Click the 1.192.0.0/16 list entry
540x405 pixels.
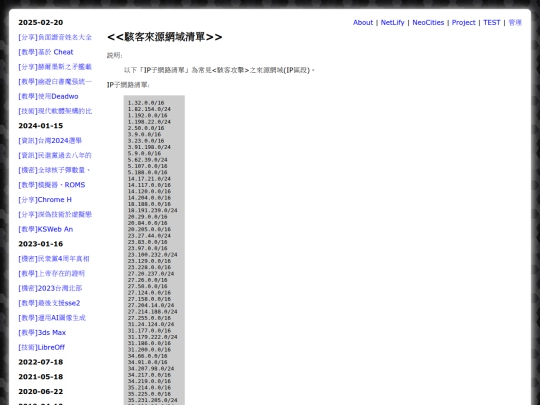(x=147, y=115)
